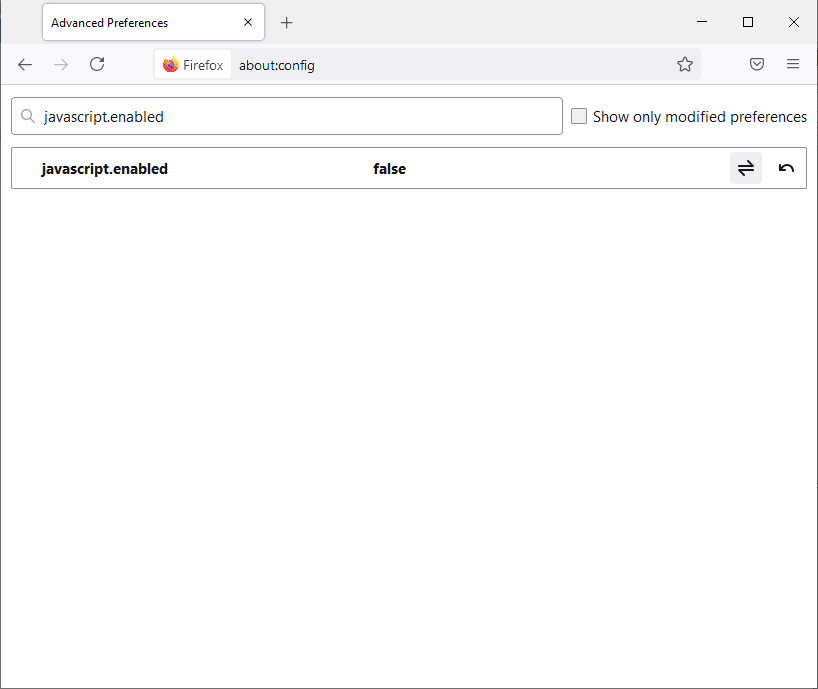The width and height of the screenshot is (818, 689).
Task: Toggle the javascript.enabled preference value
Action: (x=745, y=168)
